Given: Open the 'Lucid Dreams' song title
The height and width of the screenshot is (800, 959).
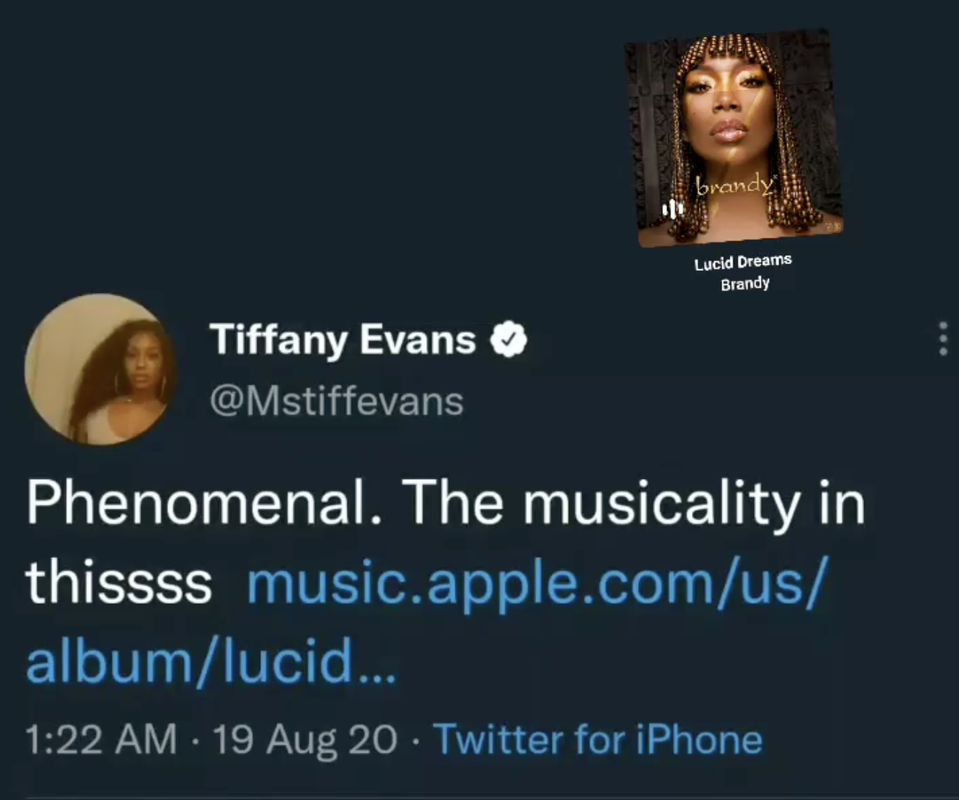Looking at the screenshot, I should [743, 262].
